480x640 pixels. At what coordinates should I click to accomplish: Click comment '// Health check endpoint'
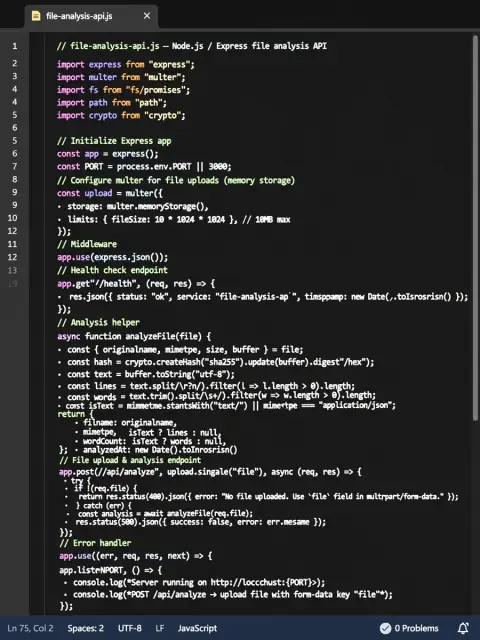click(112, 270)
